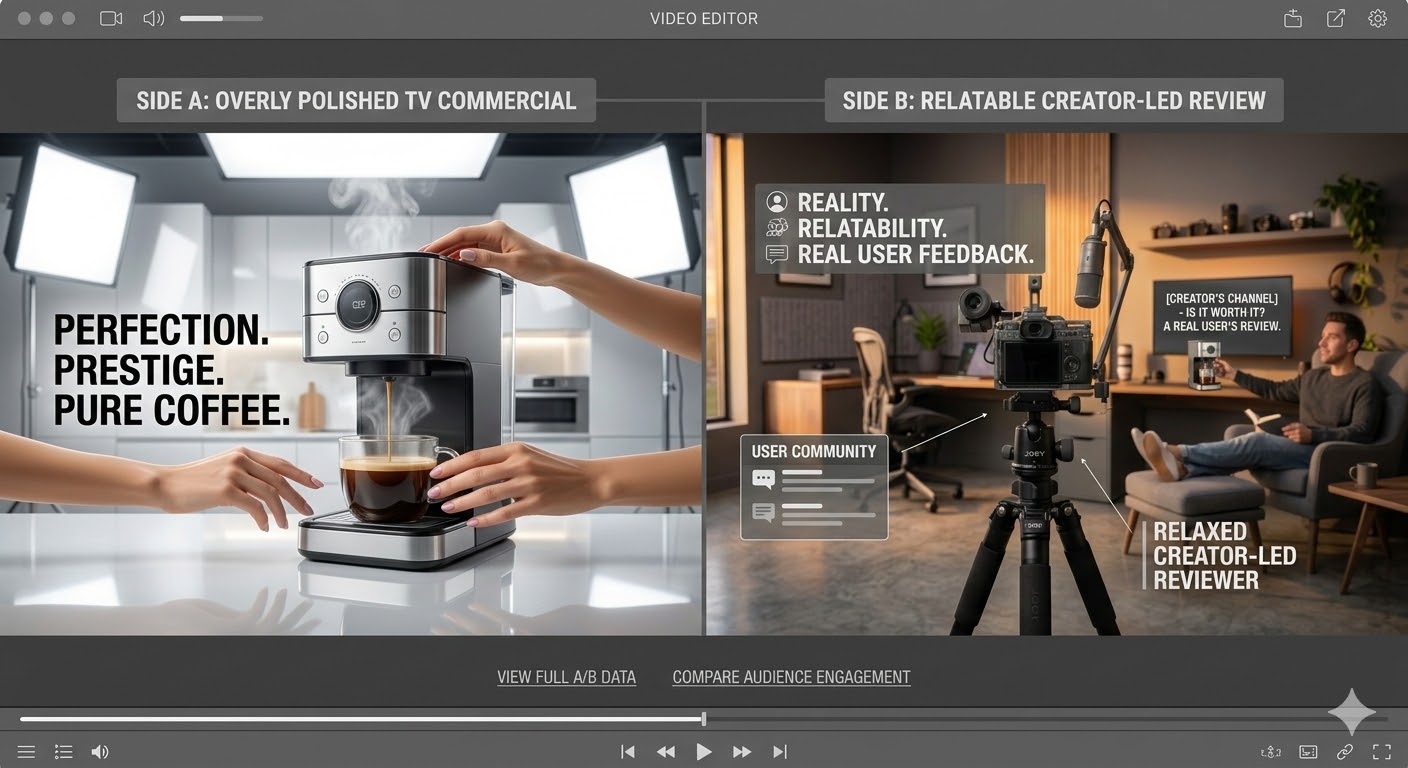The width and height of the screenshot is (1408, 768).
Task: Select the camera icon in the top toolbar
Action: tap(110, 18)
